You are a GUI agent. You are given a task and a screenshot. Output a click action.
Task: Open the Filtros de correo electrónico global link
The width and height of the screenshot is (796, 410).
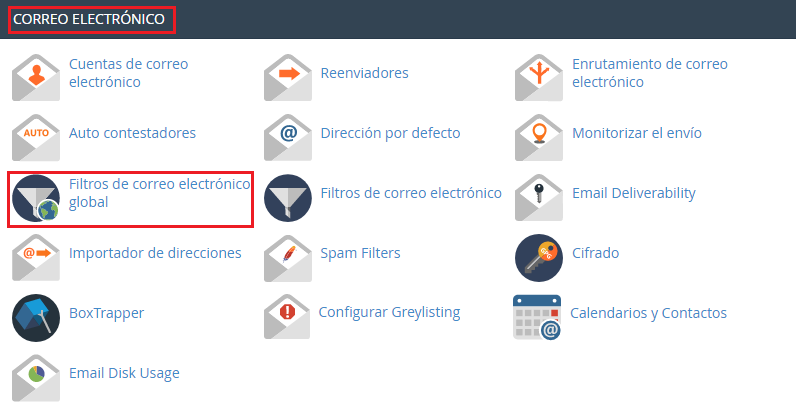160,193
